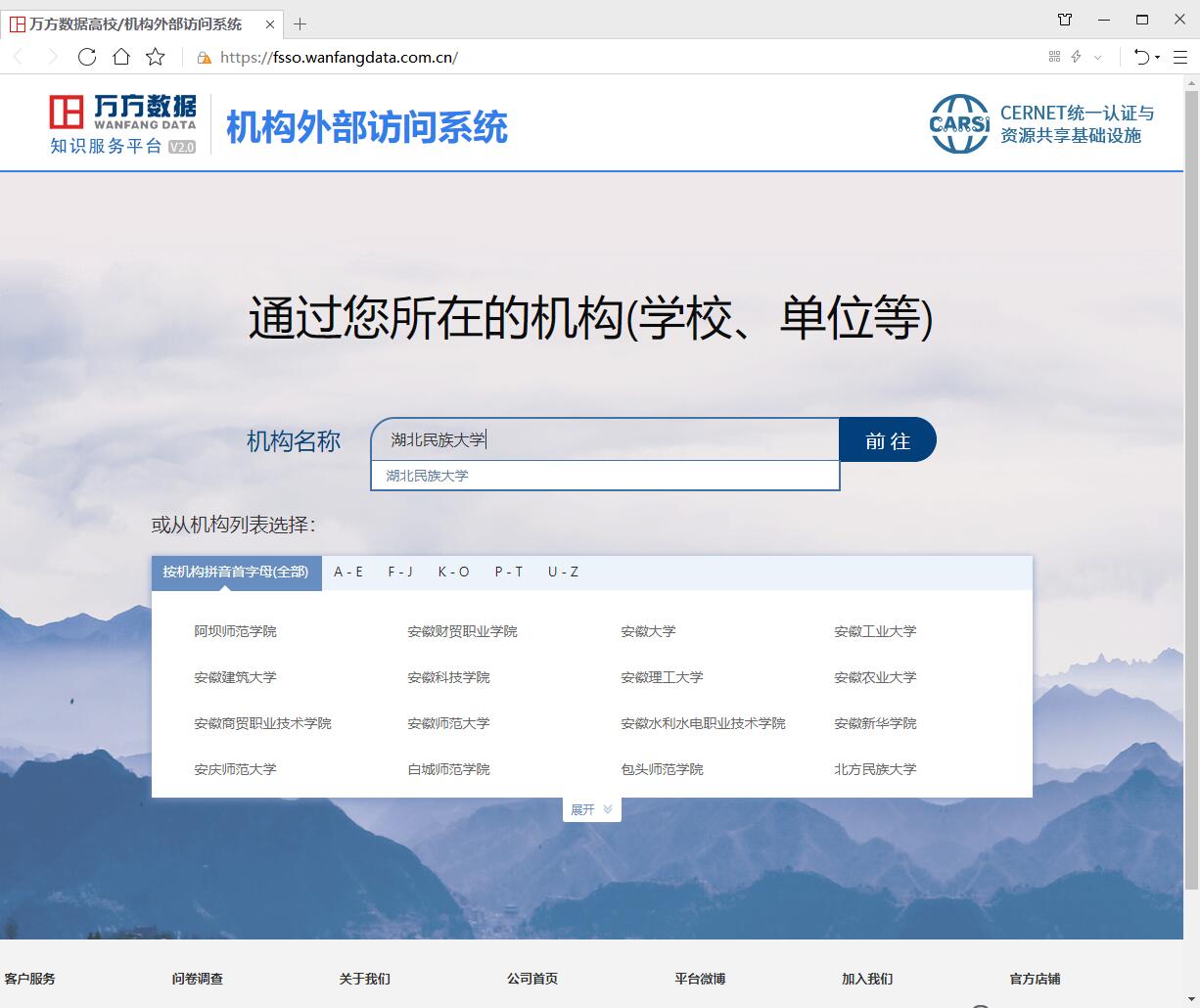Open dropdown arrow next to undo icon
The width and height of the screenshot is (1200, 1008).
[1158, 57]
